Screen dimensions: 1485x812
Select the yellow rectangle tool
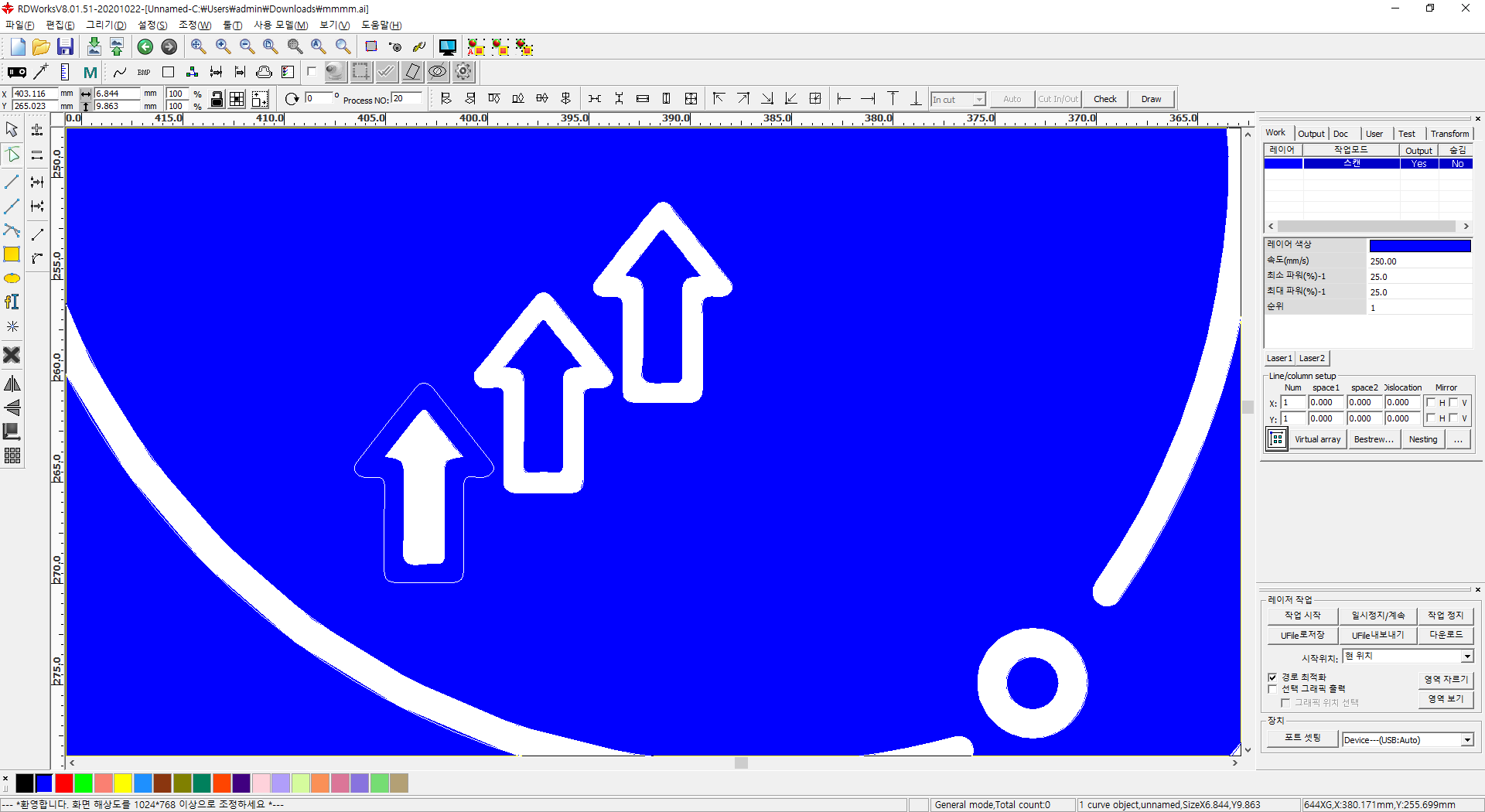[12, 254]
